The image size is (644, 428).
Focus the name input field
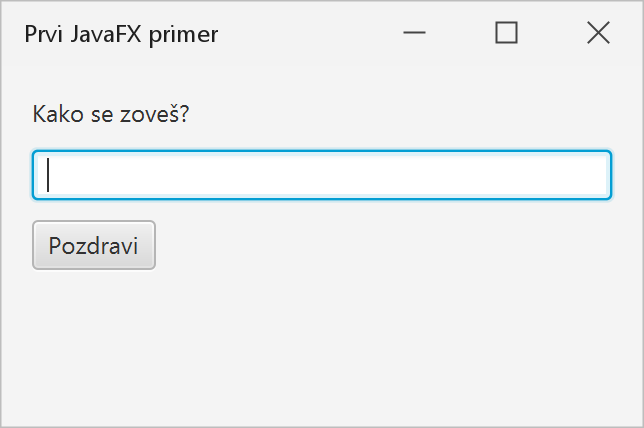click(x=322, y=175)
